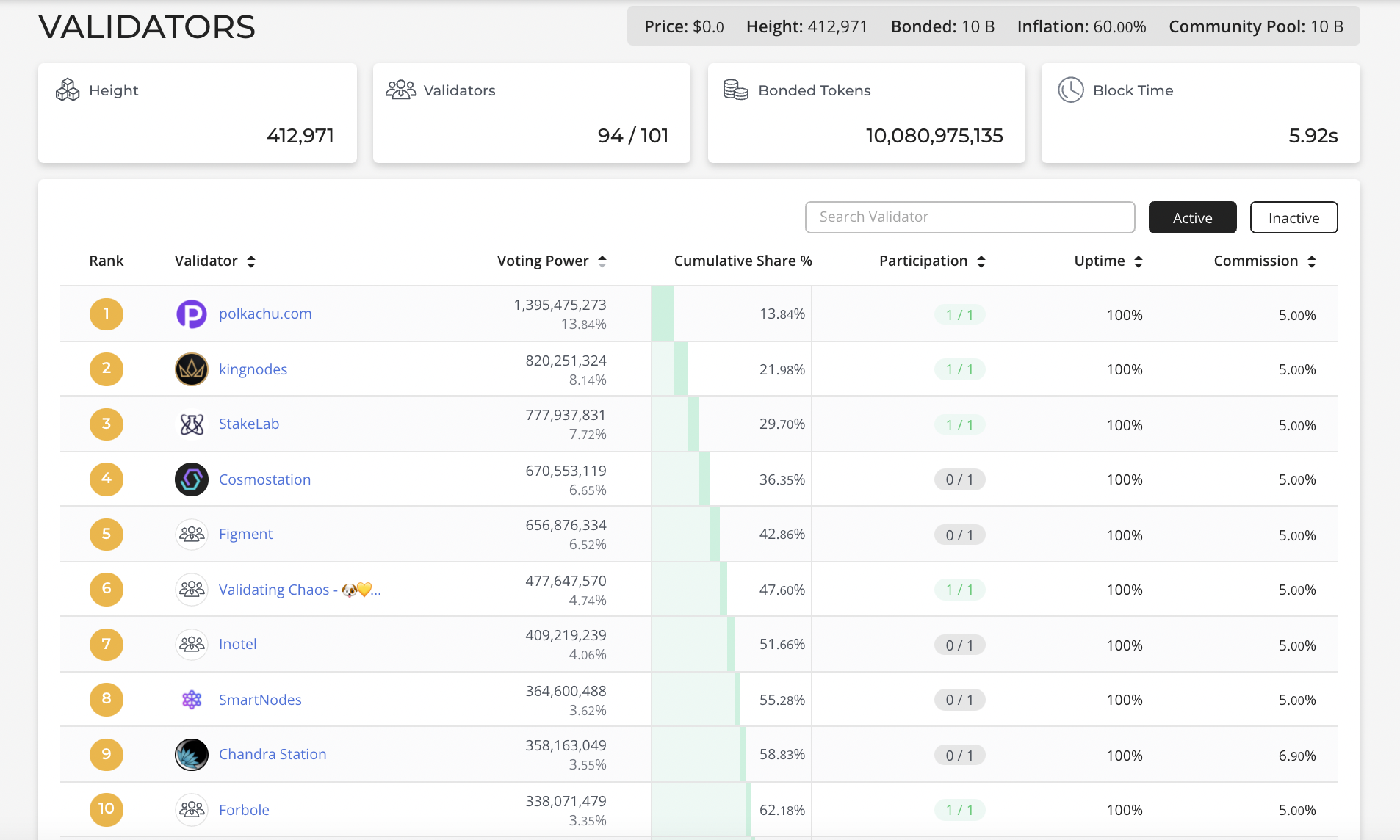Viewport: 1400px width, 840px height.
Task: Open polkachu.com validator link
Action: [265, 314]
